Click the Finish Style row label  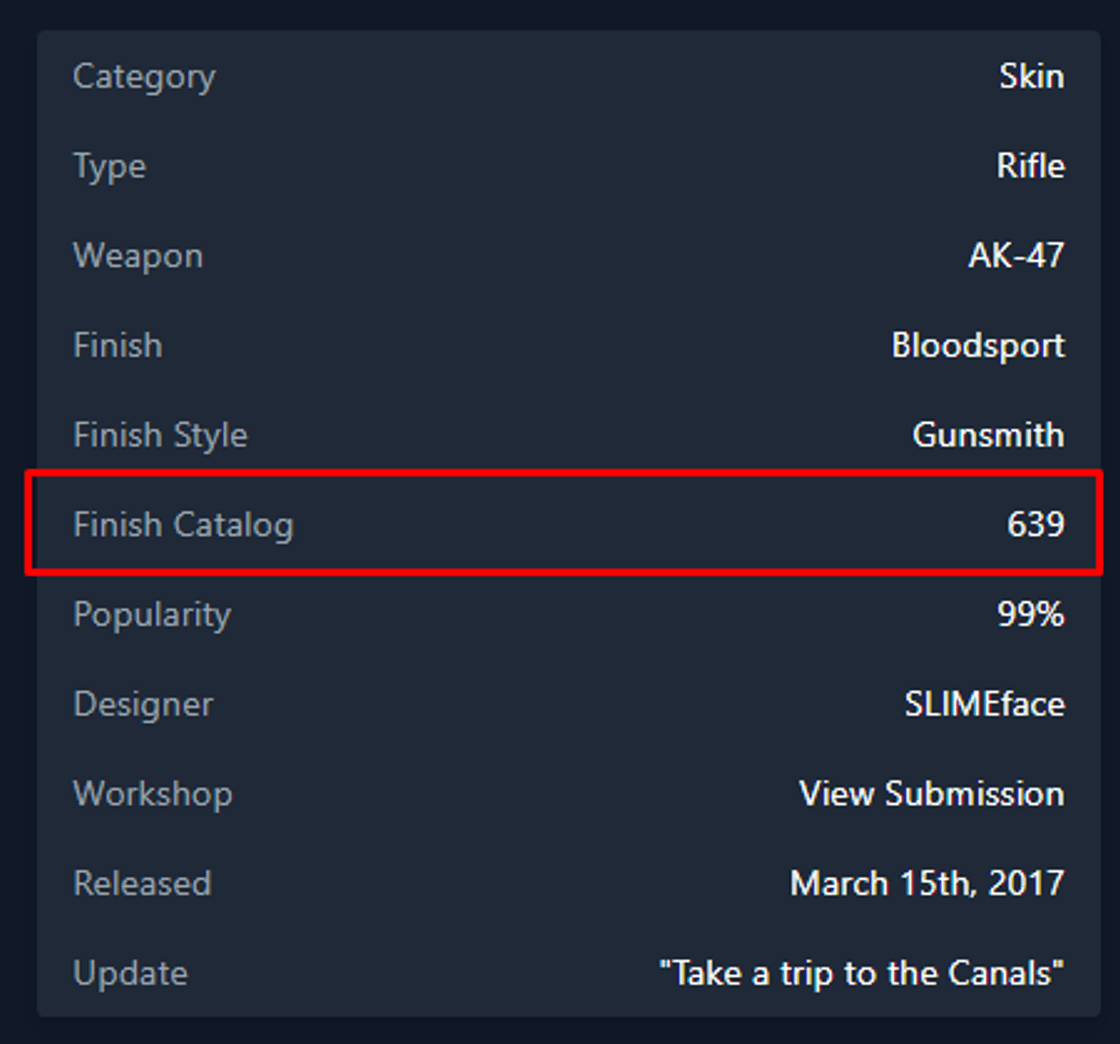pos(160,435)
